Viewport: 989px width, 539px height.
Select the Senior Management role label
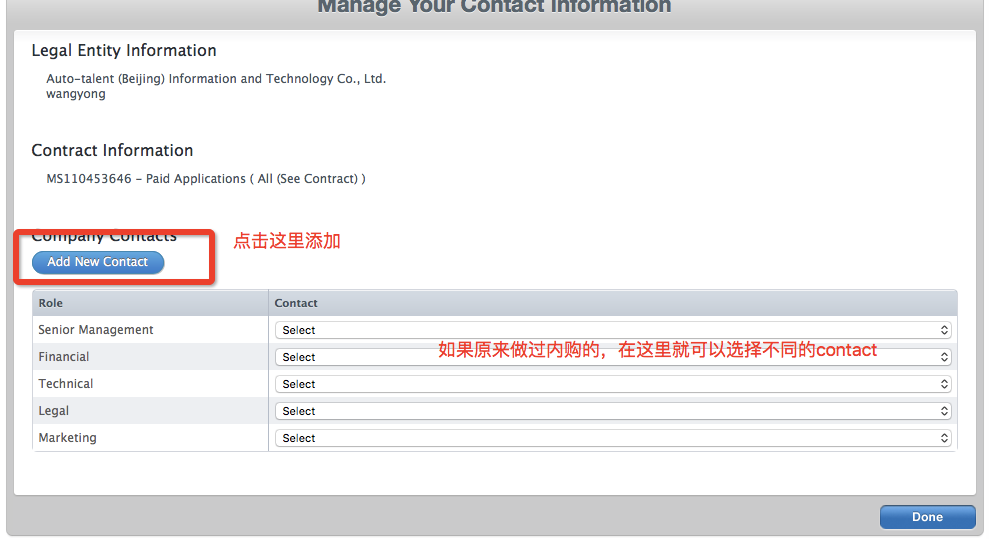[96, 330]
